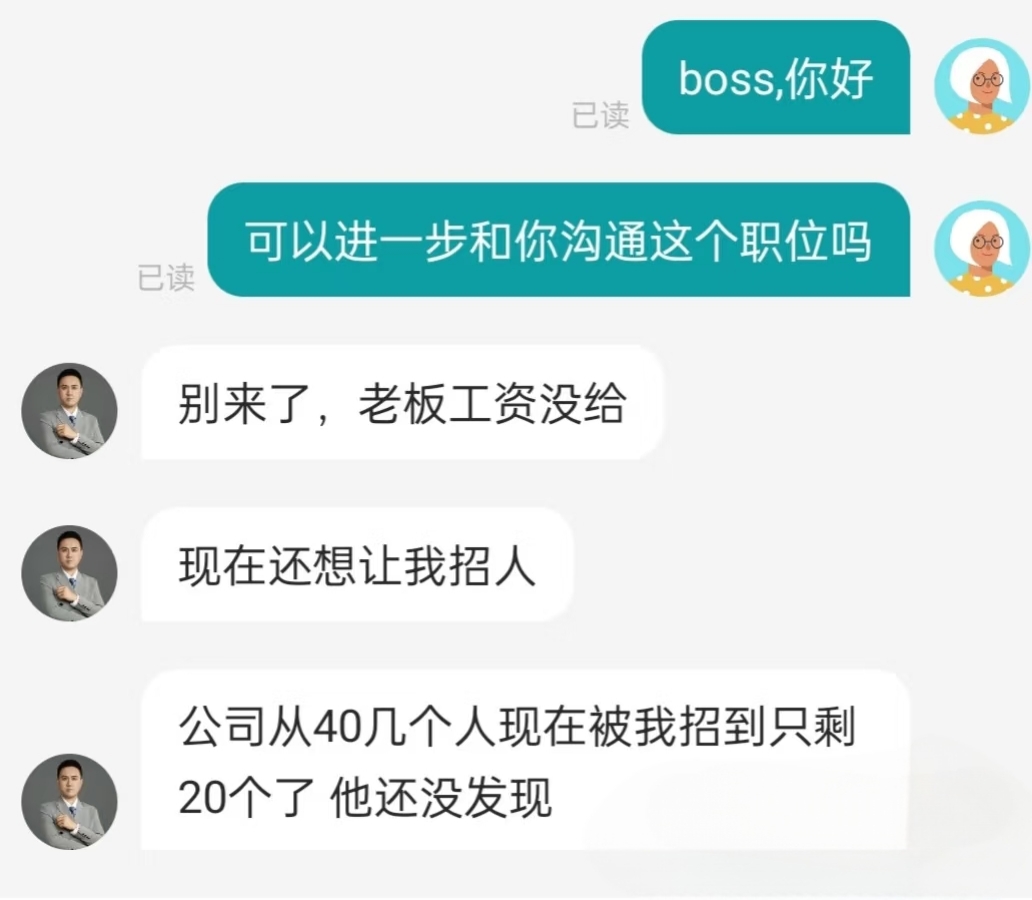Open recruiter avatar beside the "公司从40几个人" message
Image resolution: width=1032 pixels, height=900 pixels.
tap(70, 801)
